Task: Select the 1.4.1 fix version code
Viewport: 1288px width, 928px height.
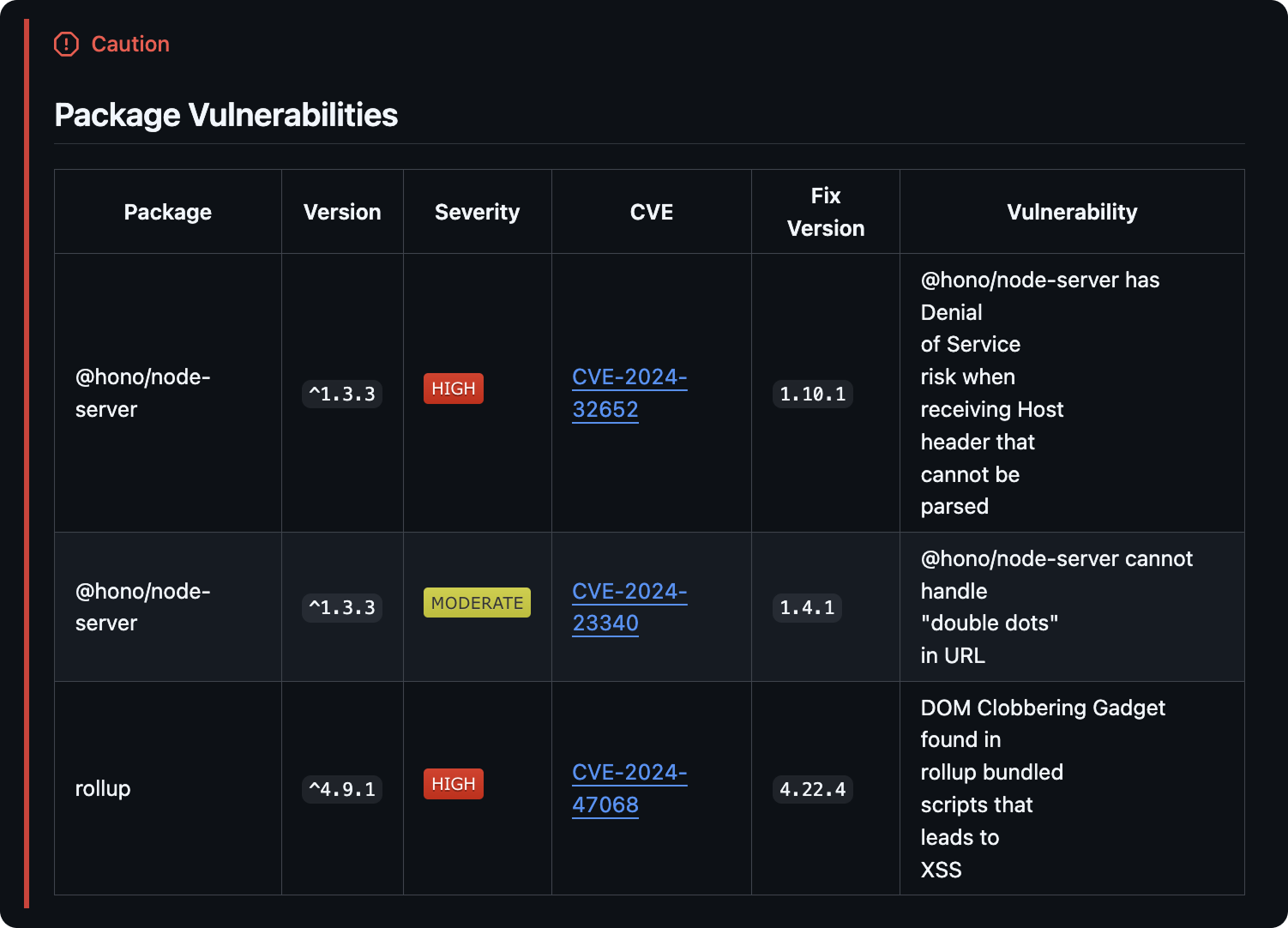Action: pos(807,608)
